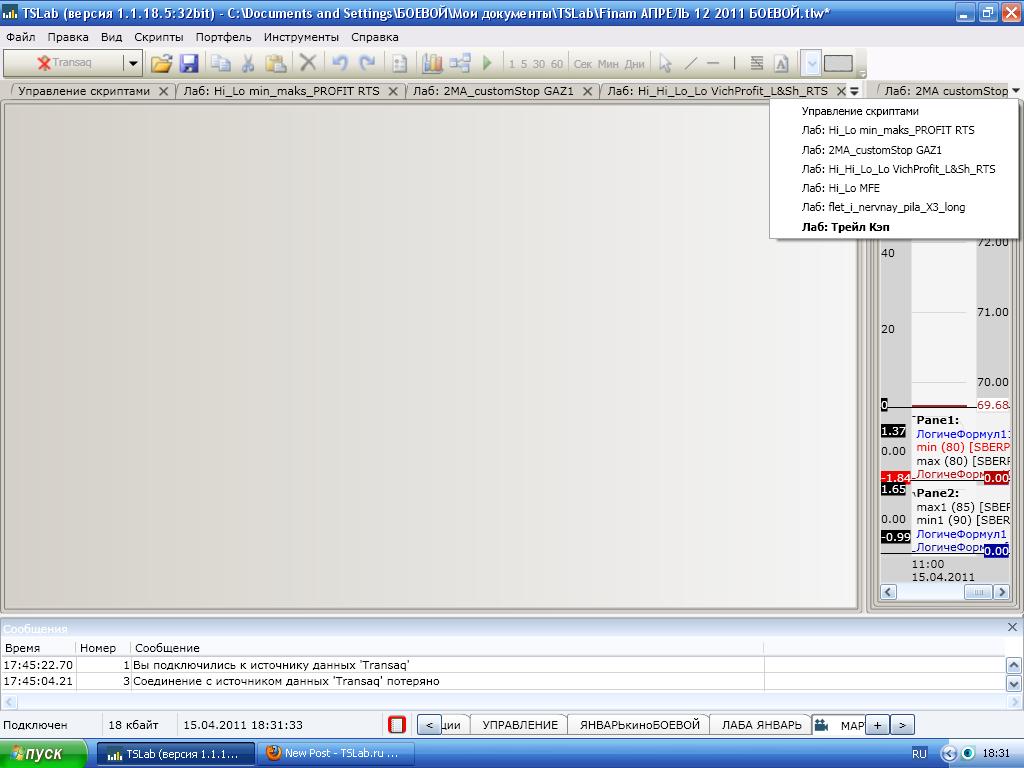This screenshot has height=768, width=1024.
Task: Select the 1 interval toolbar button
Action: tap(512, 64)
